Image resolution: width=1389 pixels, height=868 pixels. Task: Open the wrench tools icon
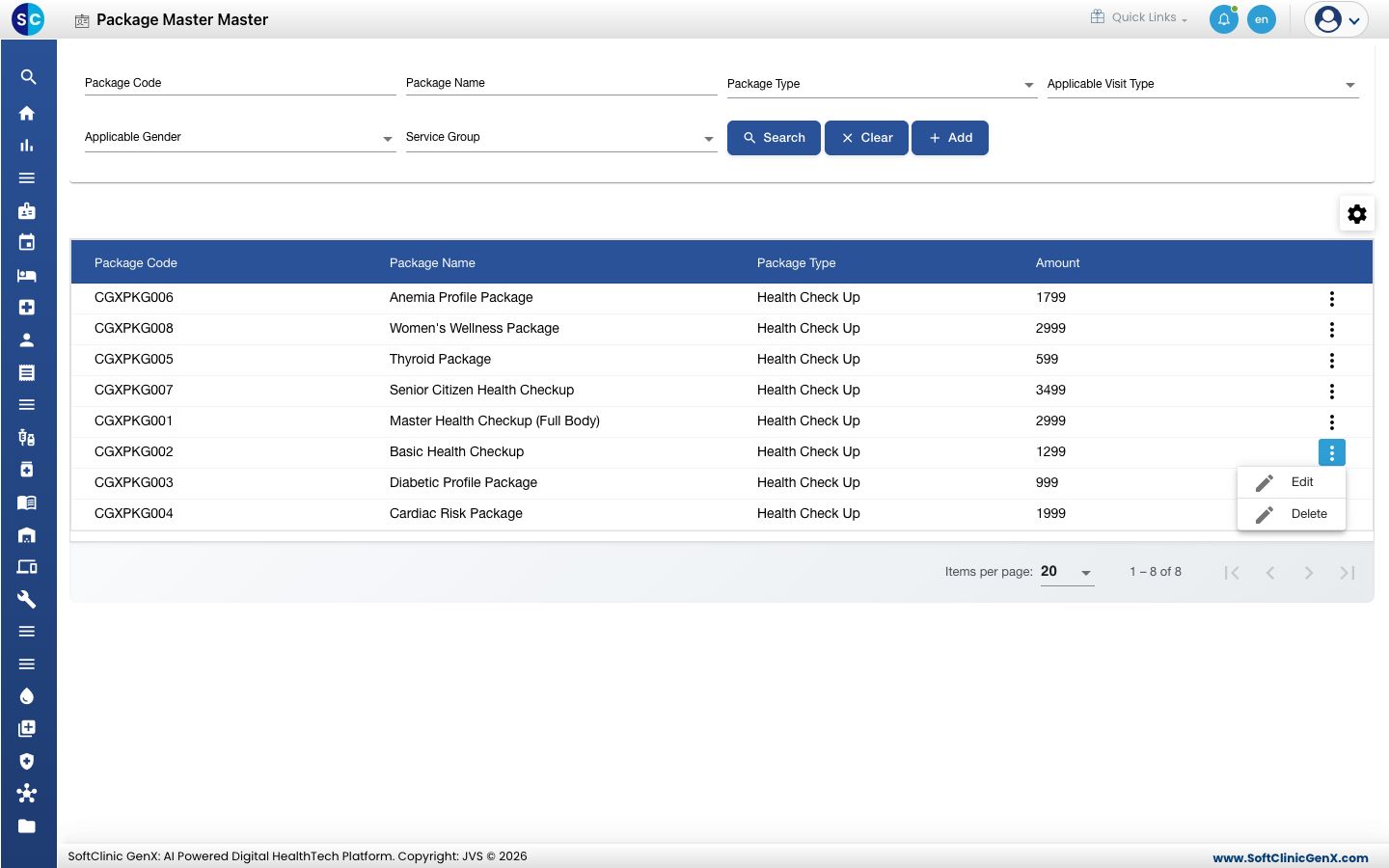[27, 599]
